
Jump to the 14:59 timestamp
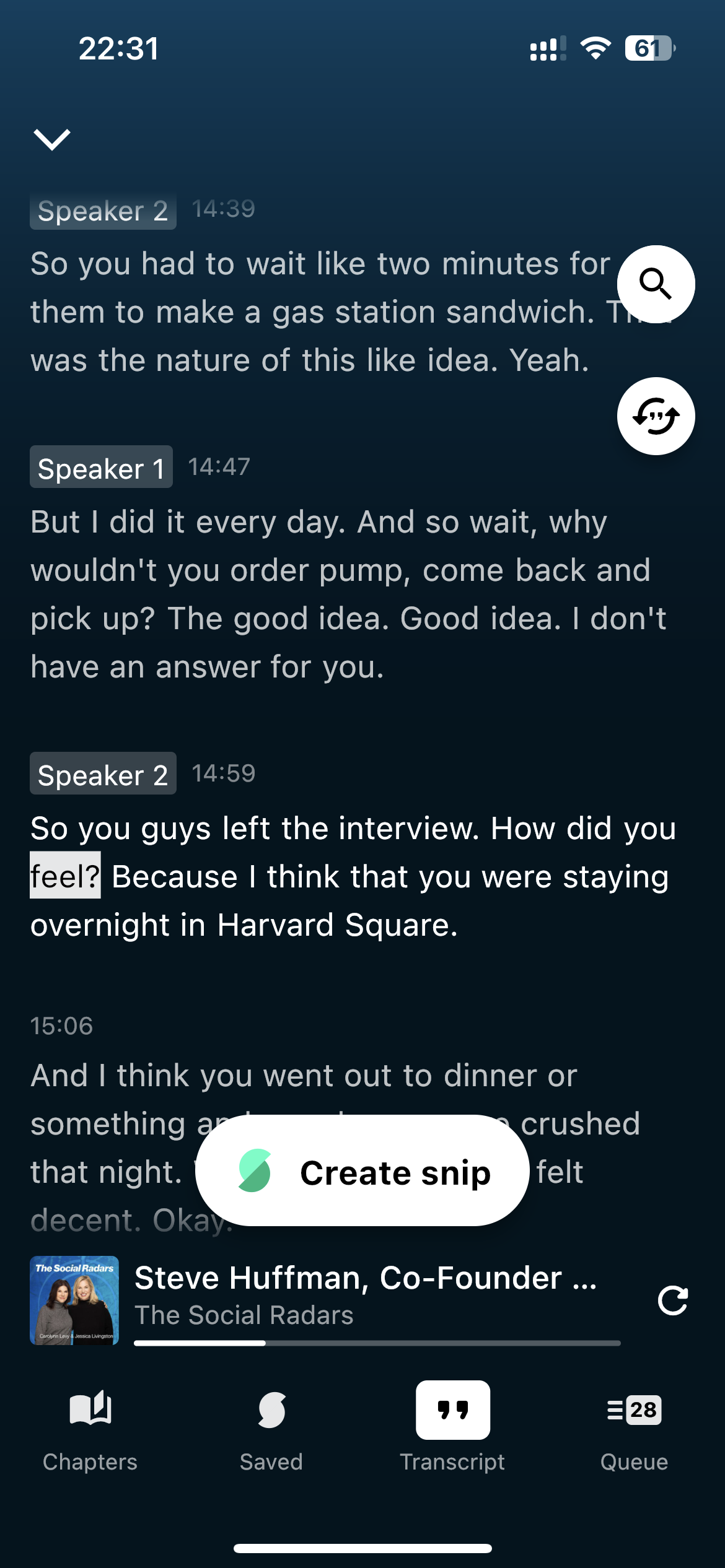click(224, 774)
